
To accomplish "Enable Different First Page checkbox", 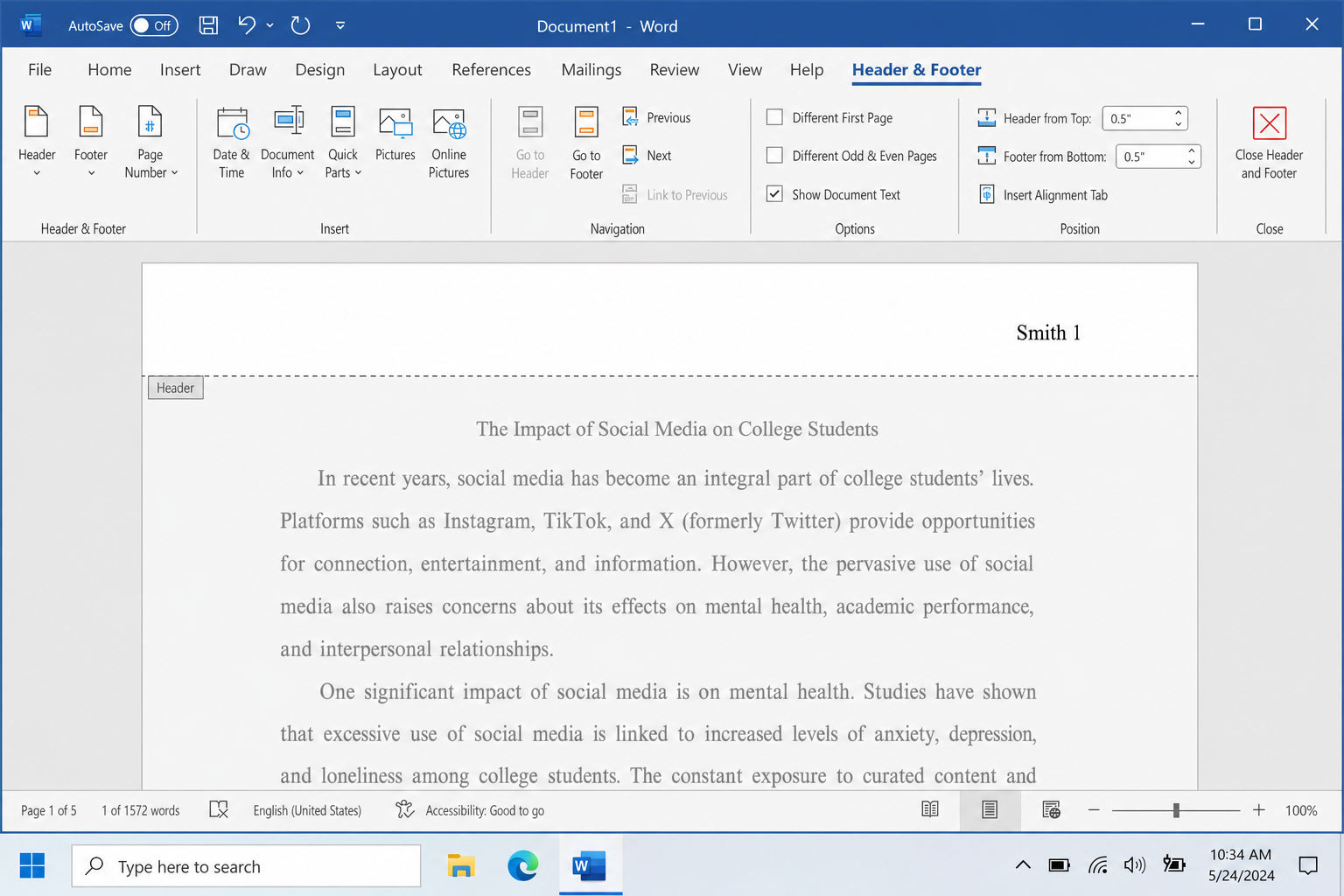I will tap(774, 117).
